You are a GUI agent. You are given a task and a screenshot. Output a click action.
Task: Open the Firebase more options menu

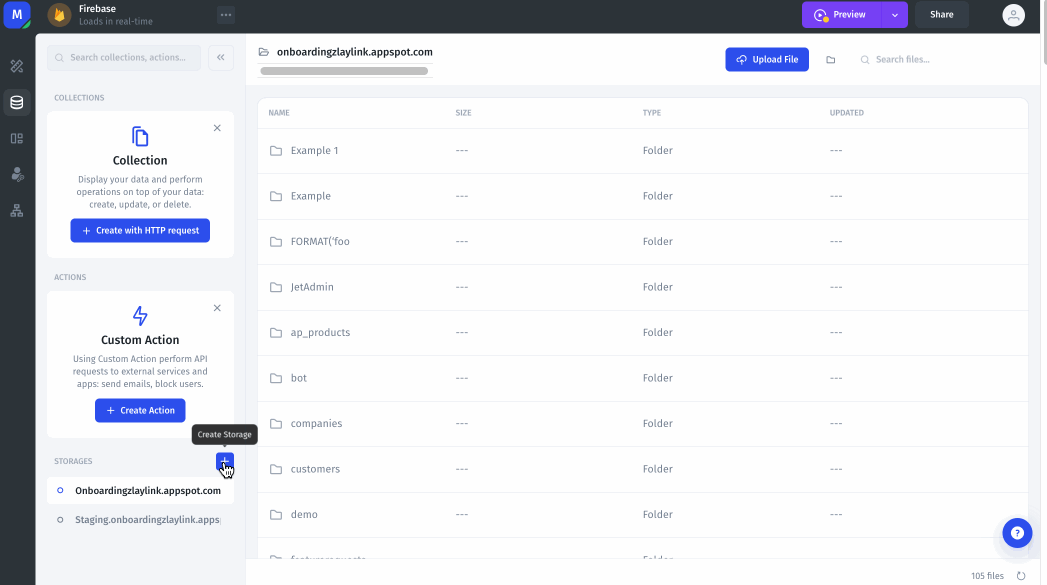pos(226,15)
